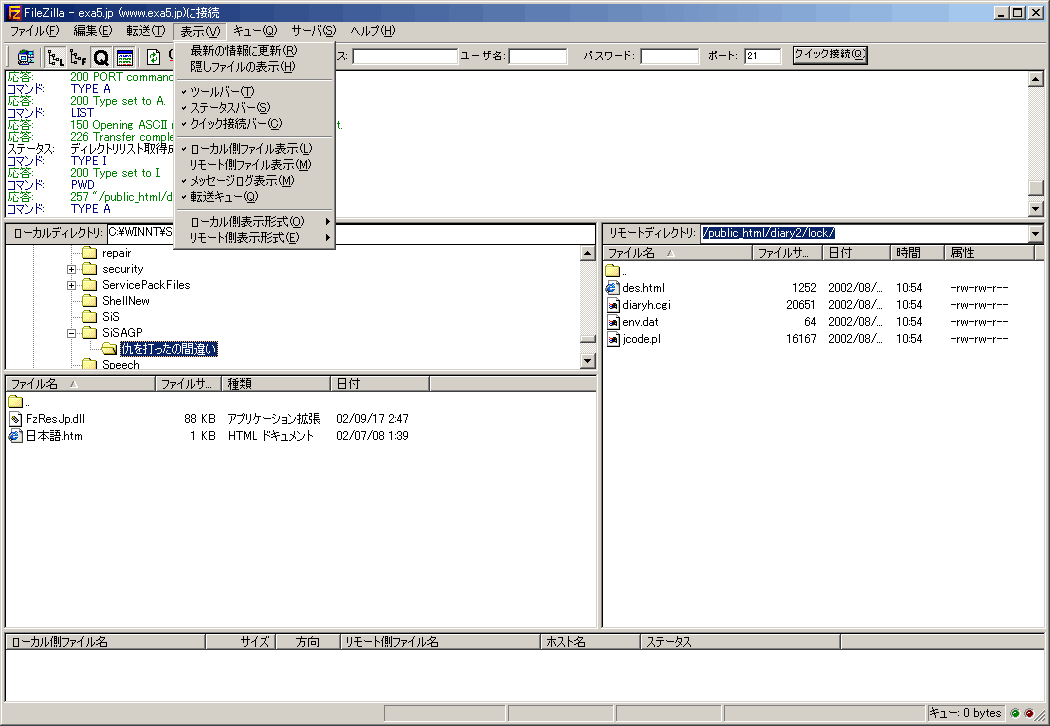Click the refresh toolbar icon
1050x726 pixels.
(153, 57)
